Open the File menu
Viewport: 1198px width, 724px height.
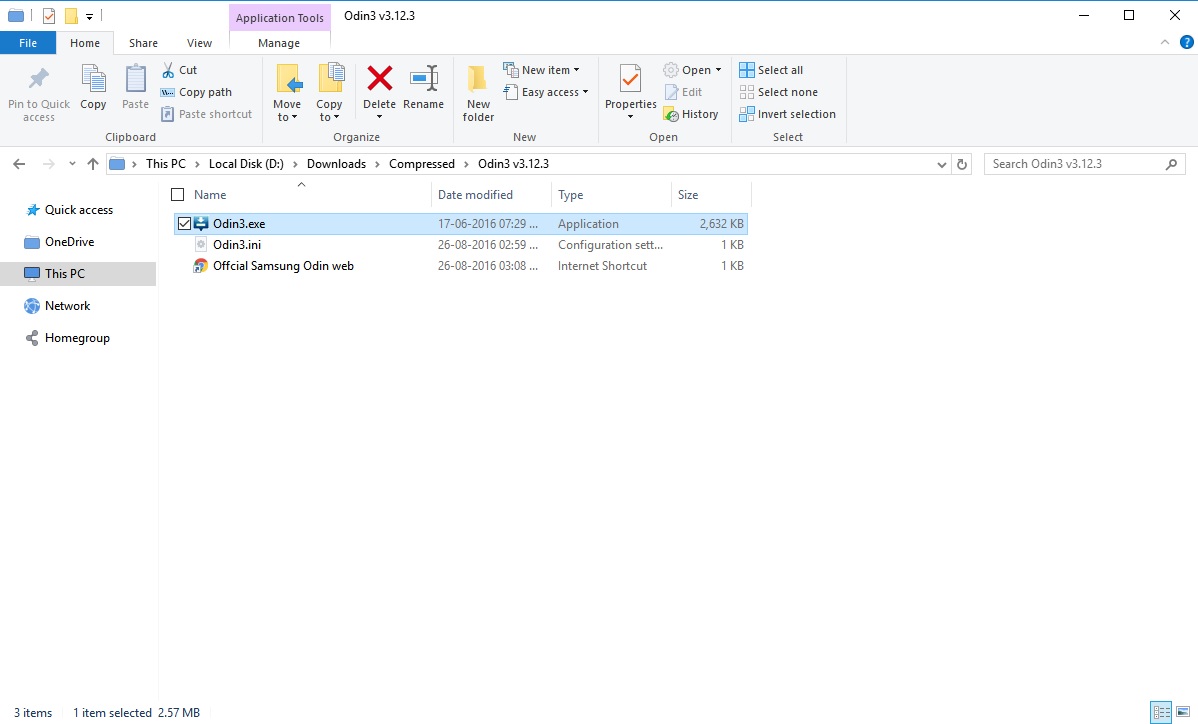pos(28,43)
